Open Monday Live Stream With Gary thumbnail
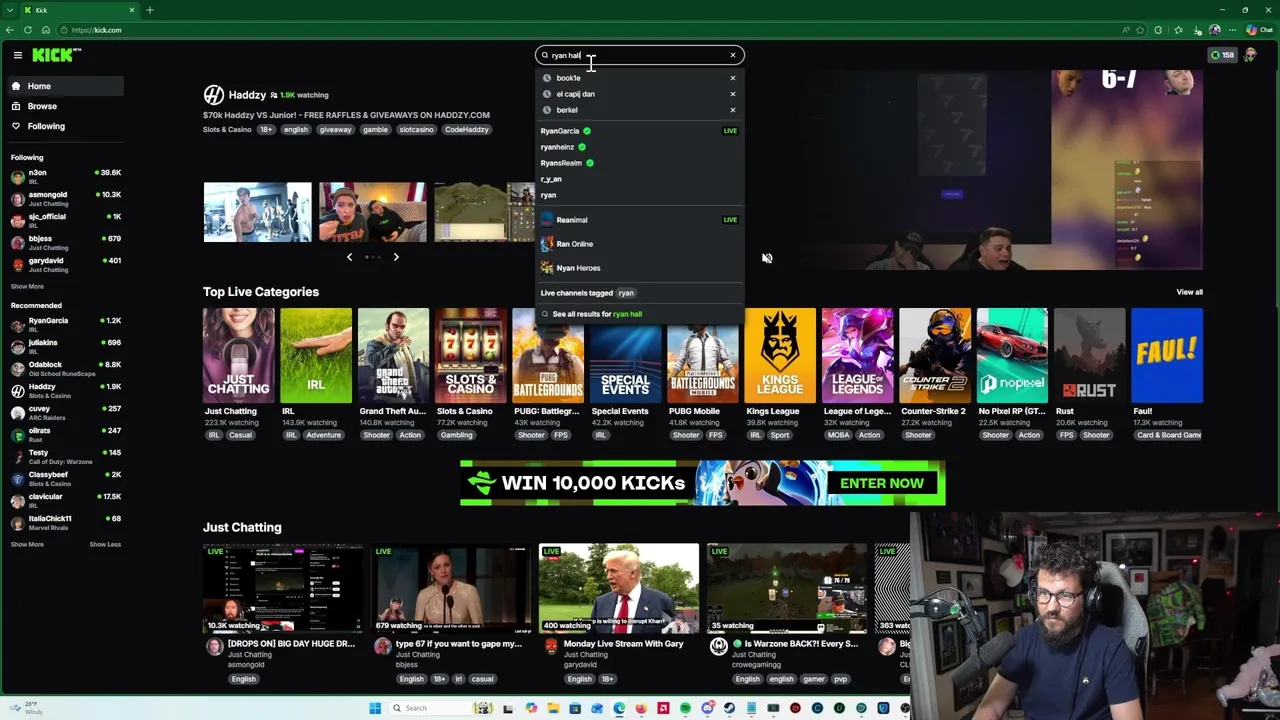The width and height of the screenshot is (1280, 720). [x=619, y=588]
